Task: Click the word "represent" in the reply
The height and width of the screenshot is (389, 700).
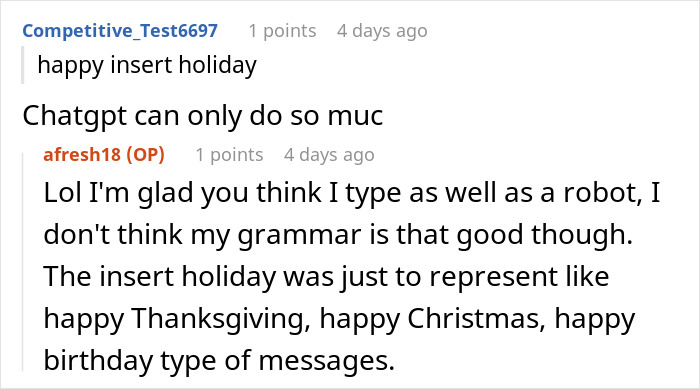Action: point(493,277)
